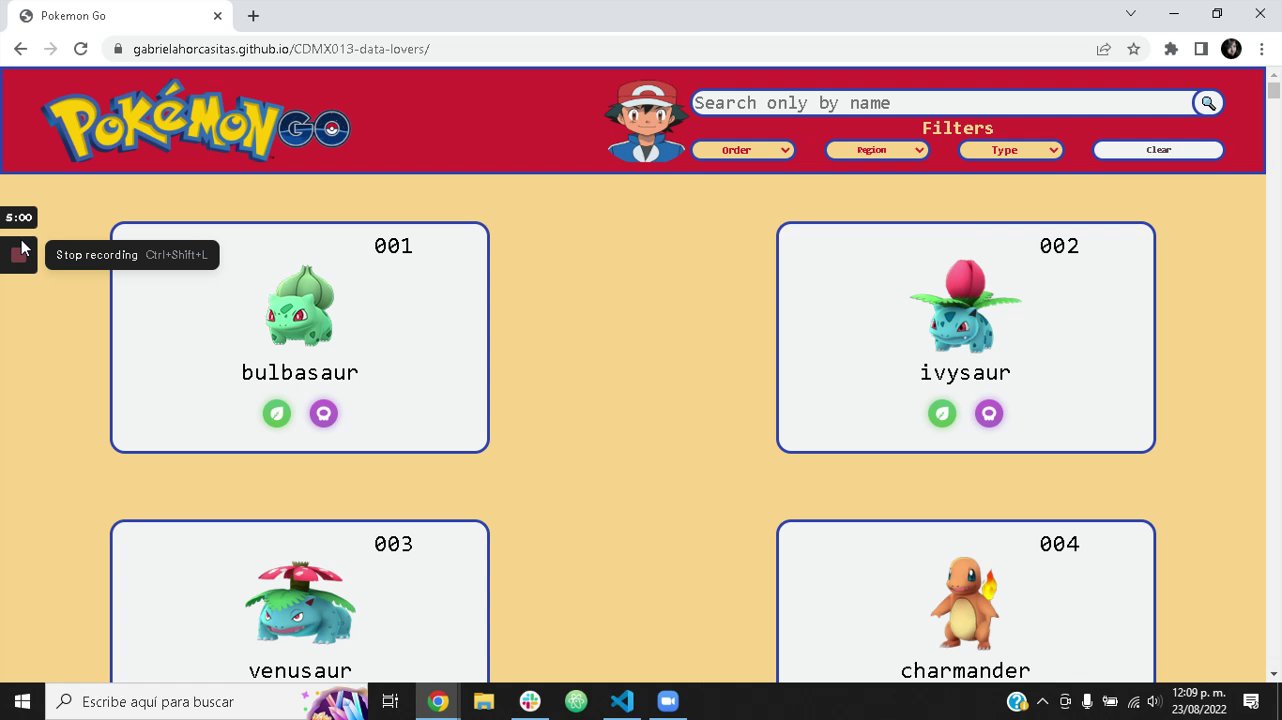Image resolution: width=1282 pixels, height=720 pixels.
Task: Open the Chrome profile avatar
Action: pyautogui.click(x=1231, y=49)
